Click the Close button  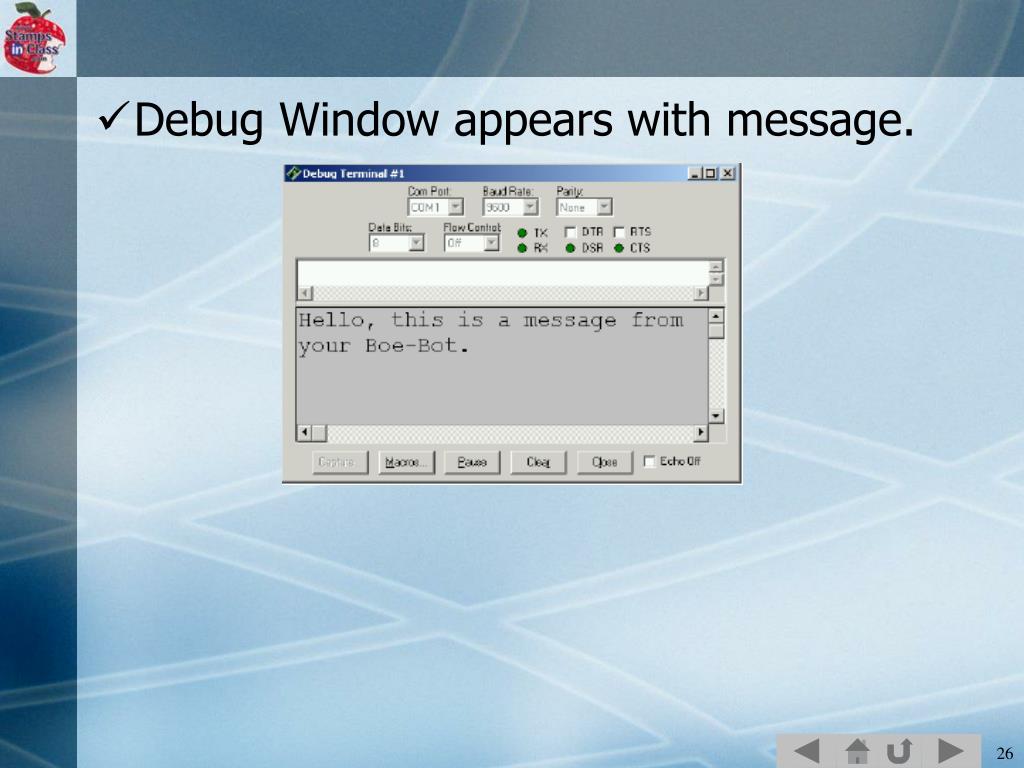[605, 462]
